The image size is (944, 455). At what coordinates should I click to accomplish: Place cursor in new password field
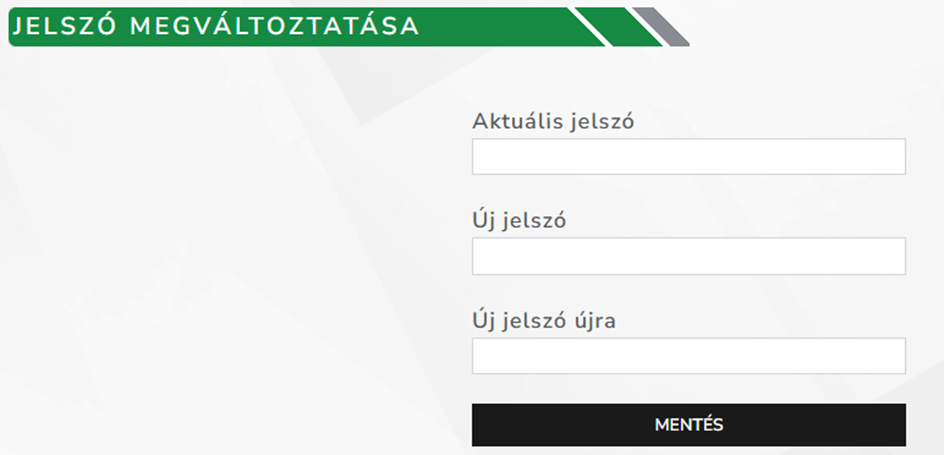(688, 256)
